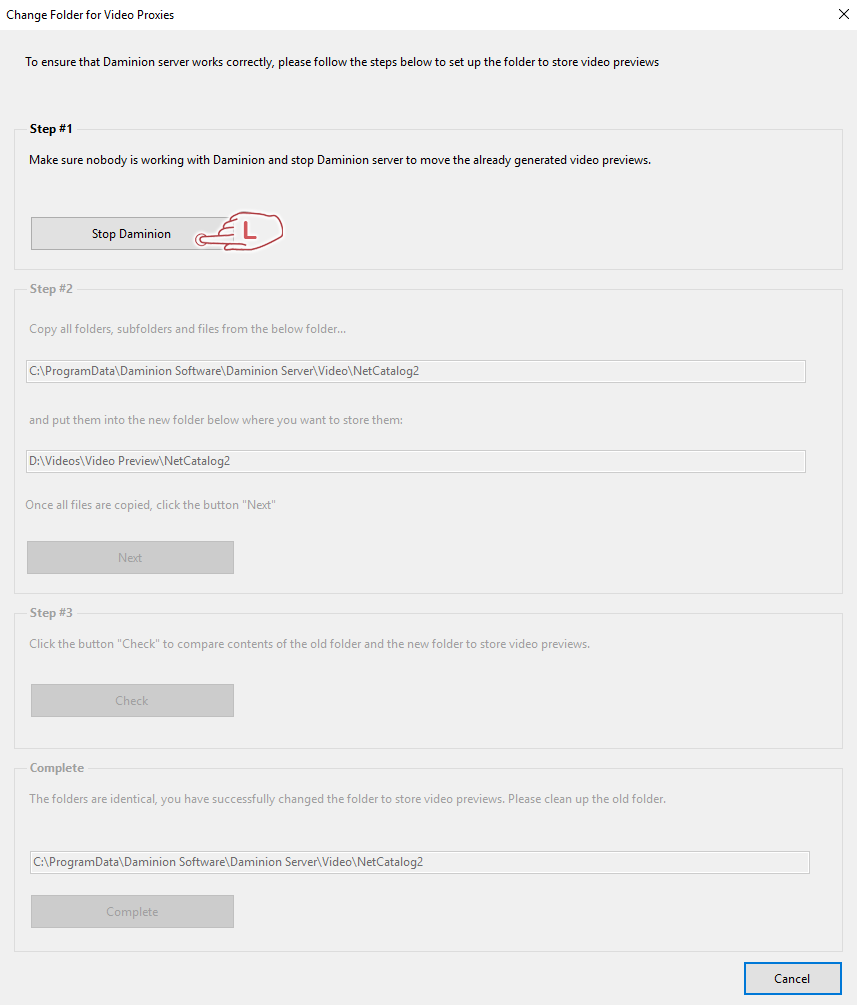857x1005 pixels.
Task: Click the "Once all files are copied" text
Action: click(x=150, y=505)
